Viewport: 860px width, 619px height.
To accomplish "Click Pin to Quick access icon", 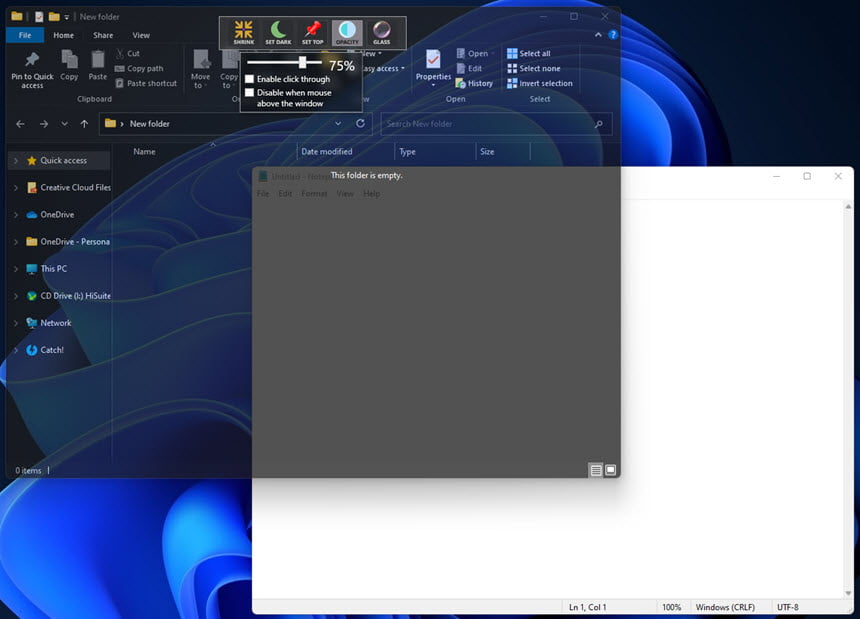I will tap(32, 70).
